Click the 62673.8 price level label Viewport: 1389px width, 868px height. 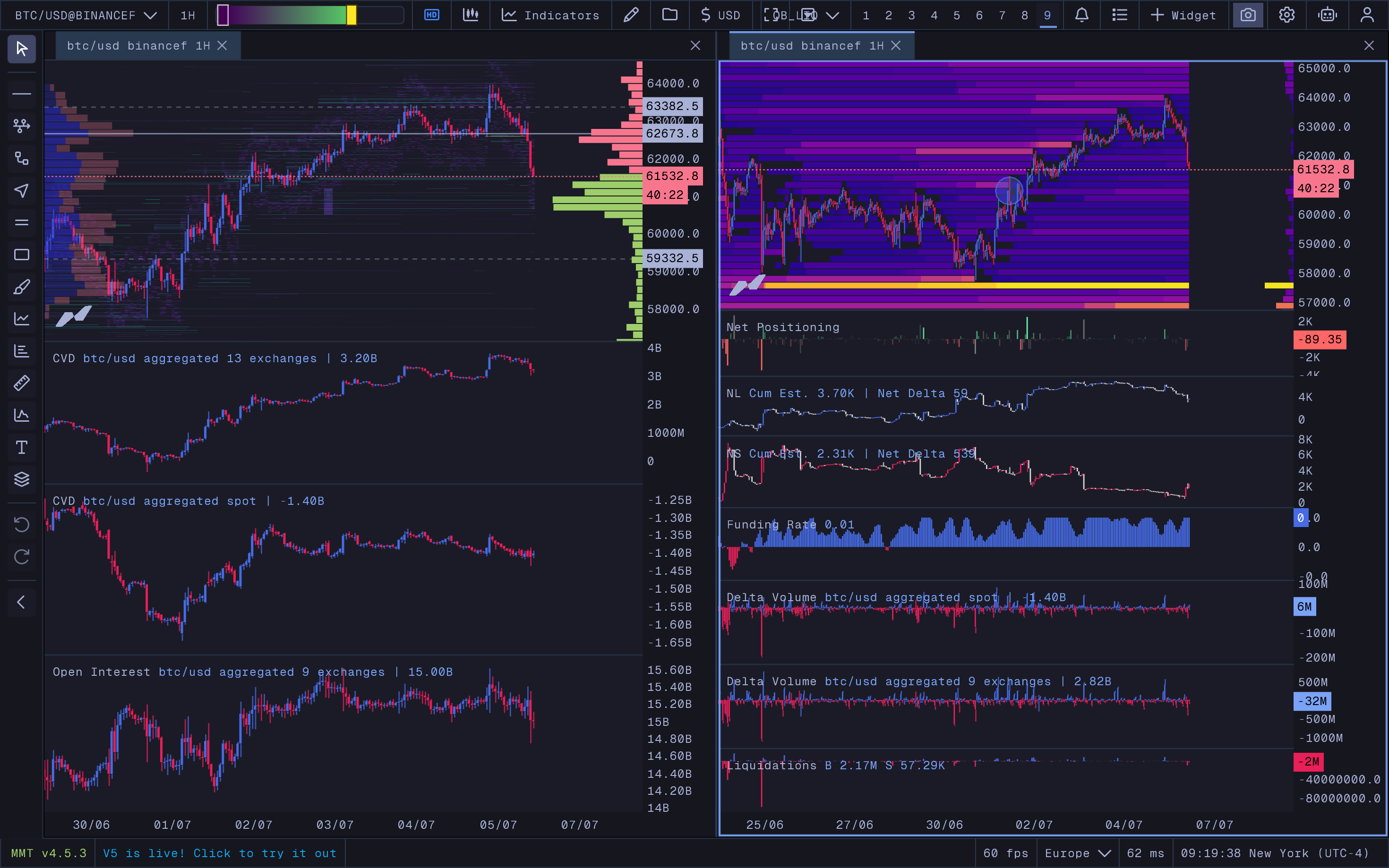click(672, 133)
